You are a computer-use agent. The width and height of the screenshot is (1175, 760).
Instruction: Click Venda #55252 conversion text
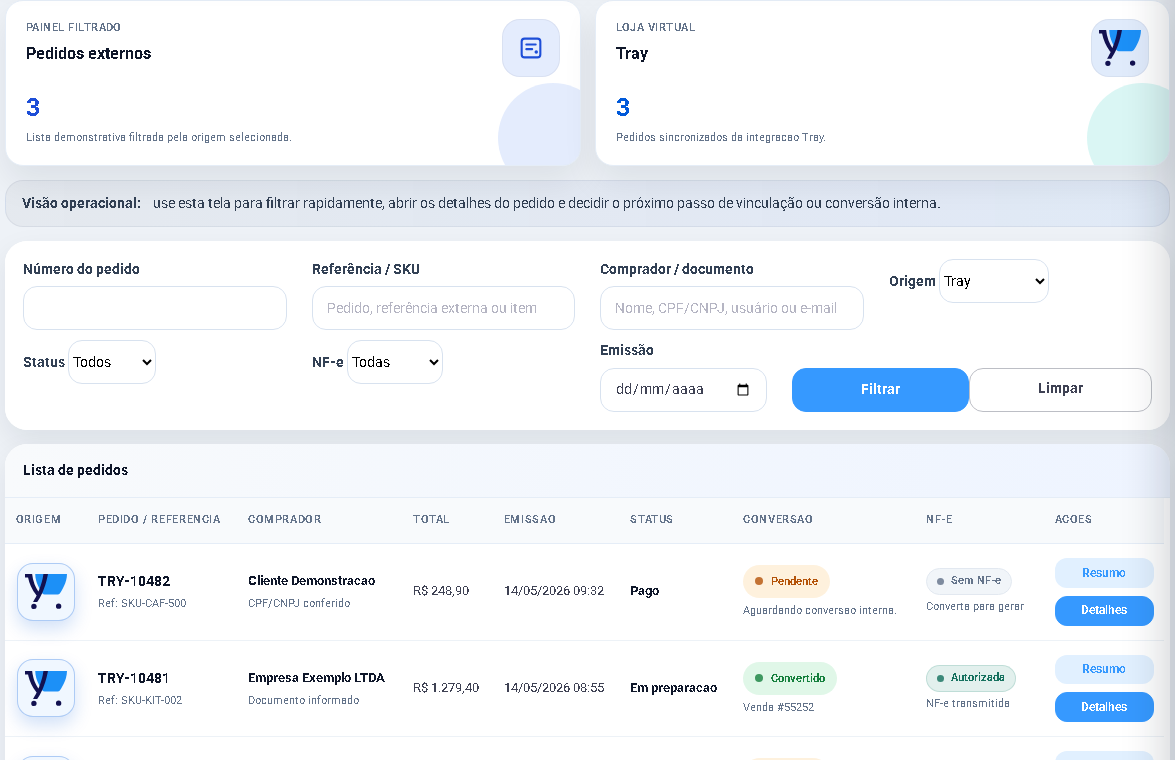tap(779, 707)
